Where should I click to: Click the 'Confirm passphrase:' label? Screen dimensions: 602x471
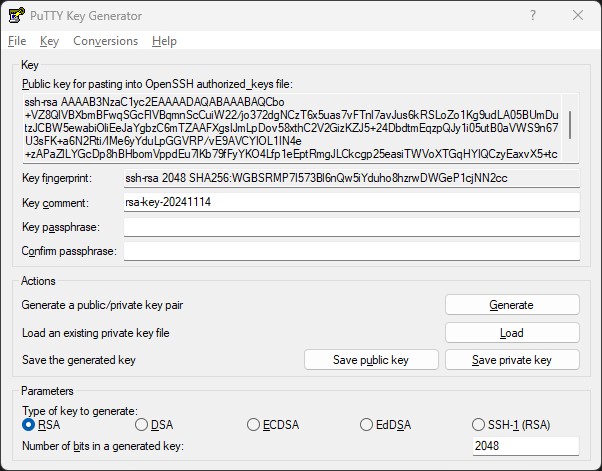[x=69, y=251]
